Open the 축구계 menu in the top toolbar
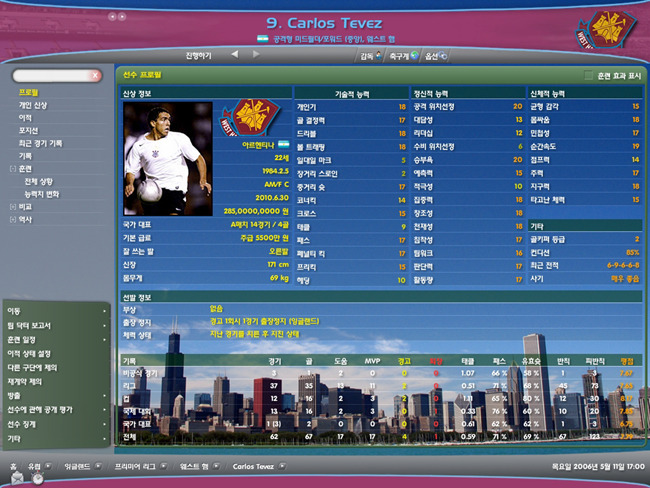Viewport: 650px width, 488px height. coord(402,55)
